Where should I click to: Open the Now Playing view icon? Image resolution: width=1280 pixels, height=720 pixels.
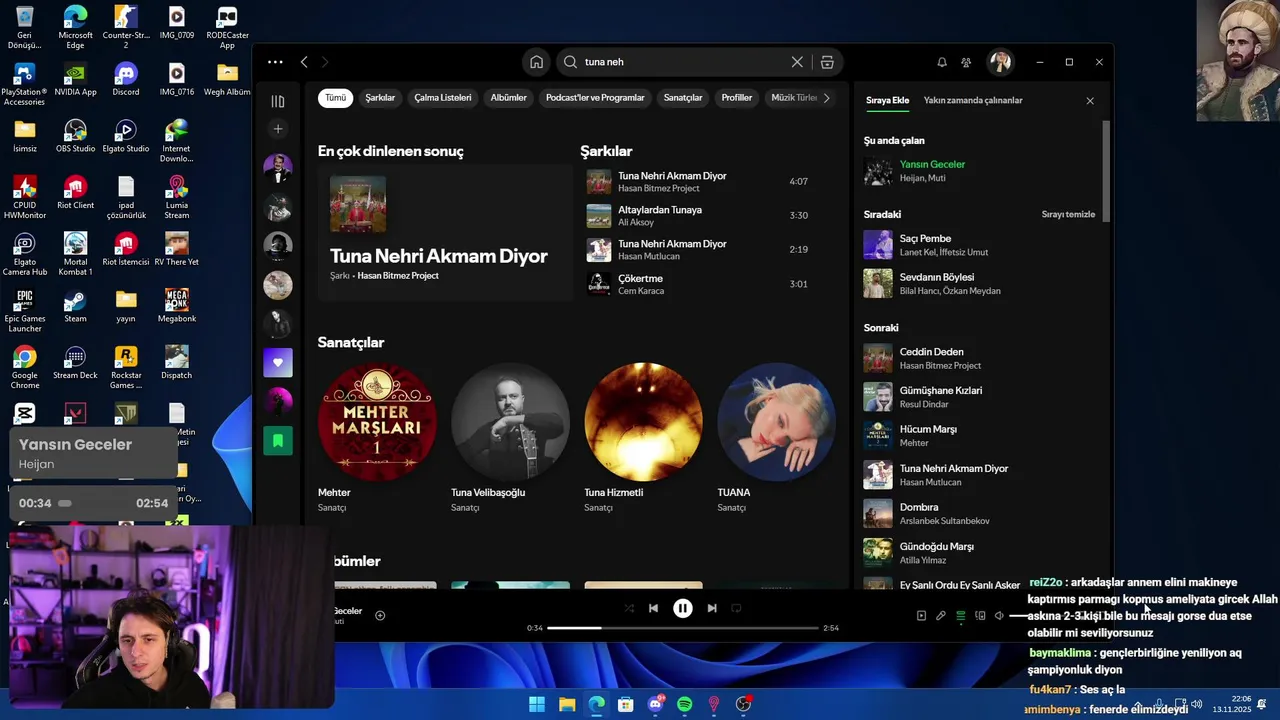click(x=921, y=616)
